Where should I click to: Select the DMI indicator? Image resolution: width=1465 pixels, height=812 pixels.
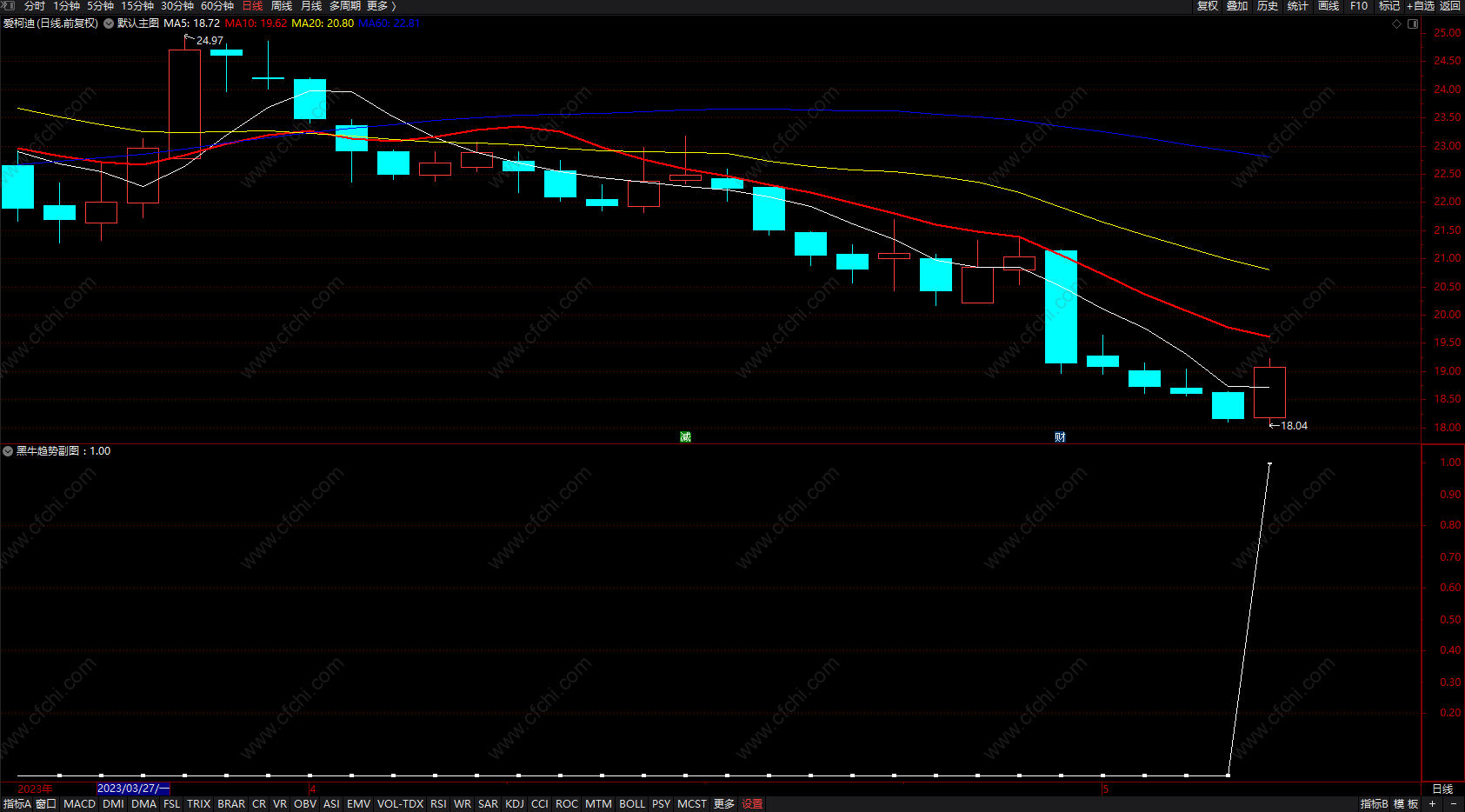coord(113,804)
